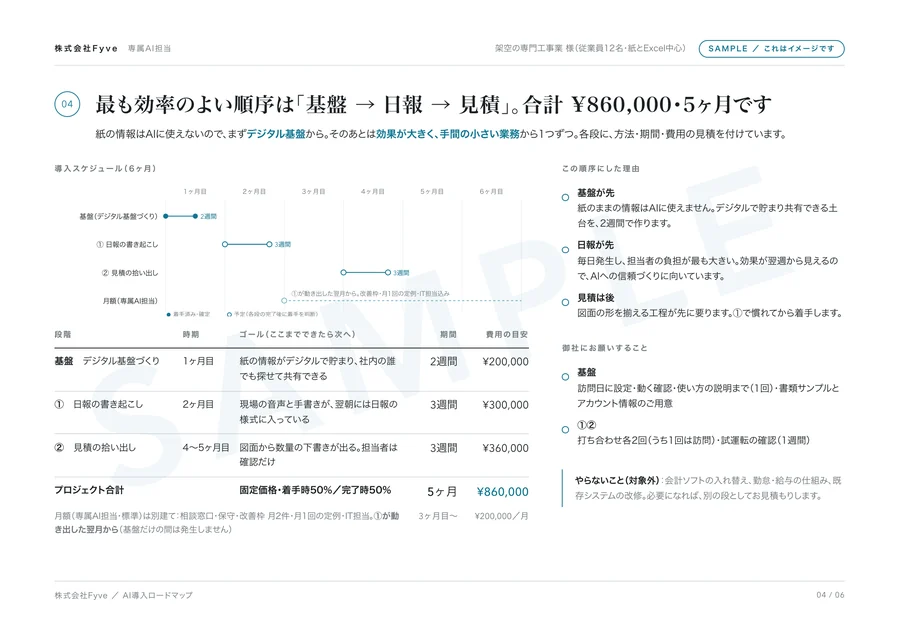Click end marker of ② 見積の拾い出し bar
The image size is (900, 636).
coord(388,273)
